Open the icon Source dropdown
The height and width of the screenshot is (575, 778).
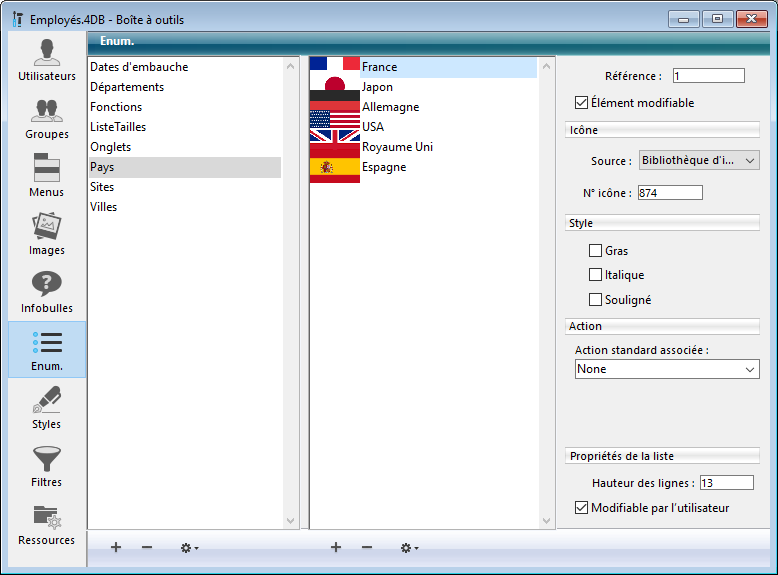[x=699, y=160]
